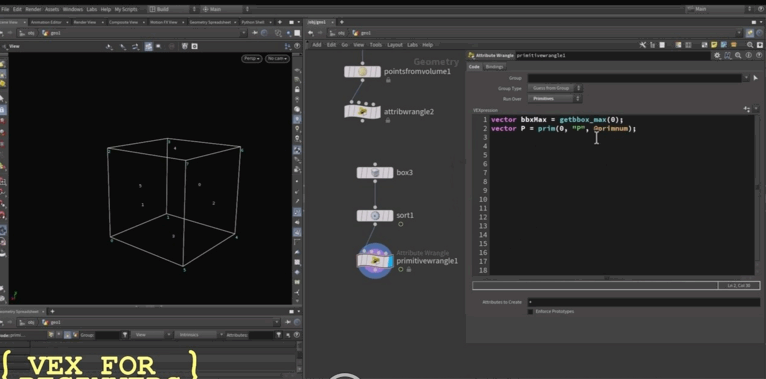766x379 pixels.
Task: Add a new tab in scene view pane
Action: pyautogui.click(x=280, y=22)
